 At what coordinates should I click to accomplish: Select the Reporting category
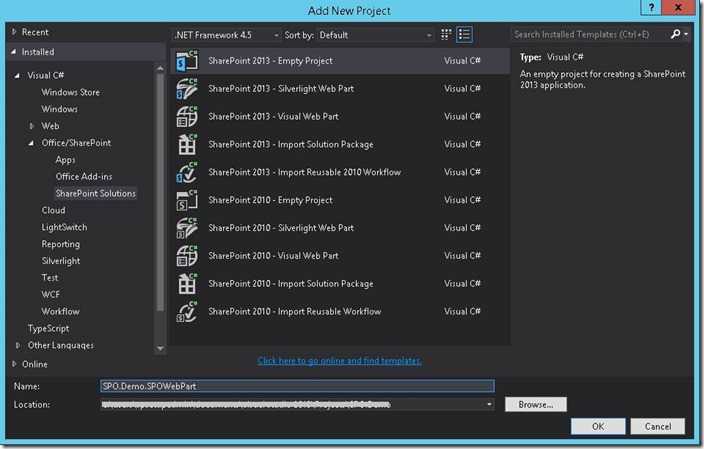click(x=61, y=244)
